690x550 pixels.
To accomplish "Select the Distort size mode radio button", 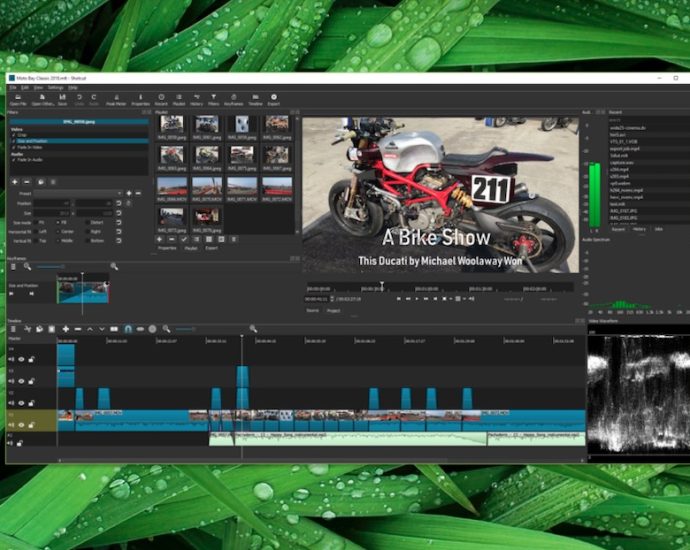I will pos(87,223).
